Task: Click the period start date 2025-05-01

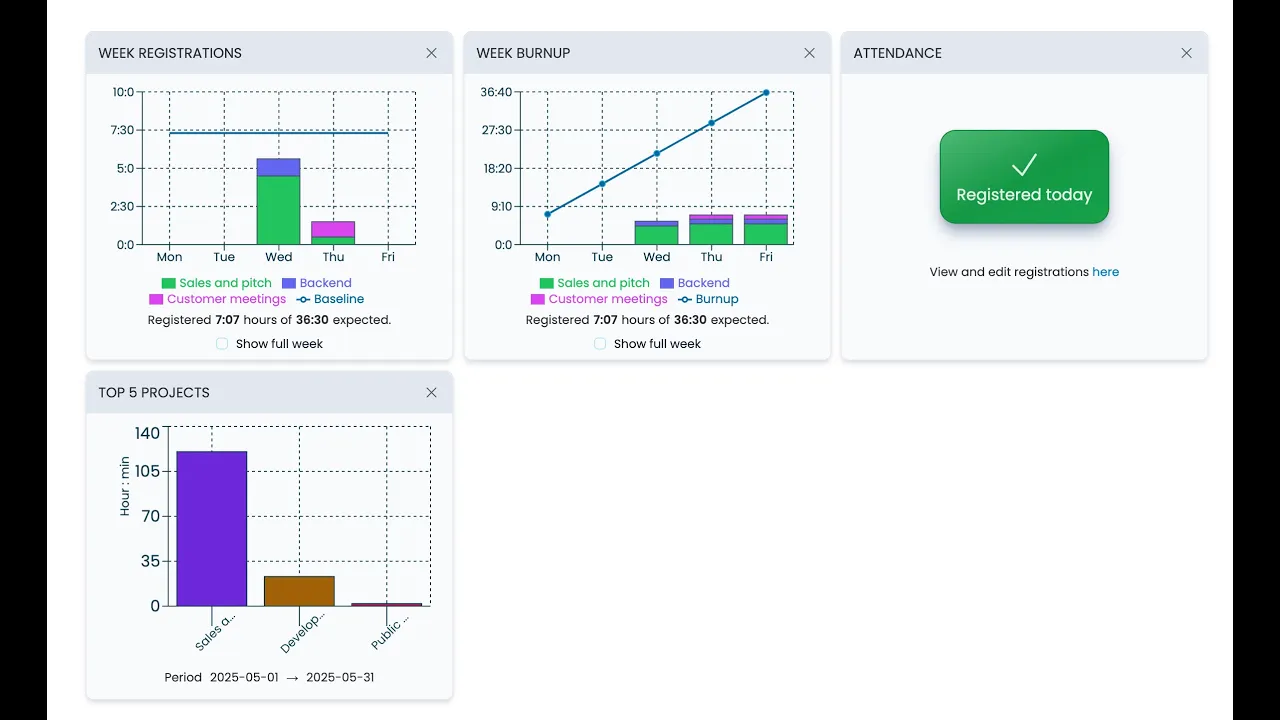Action: coord(244,677)
